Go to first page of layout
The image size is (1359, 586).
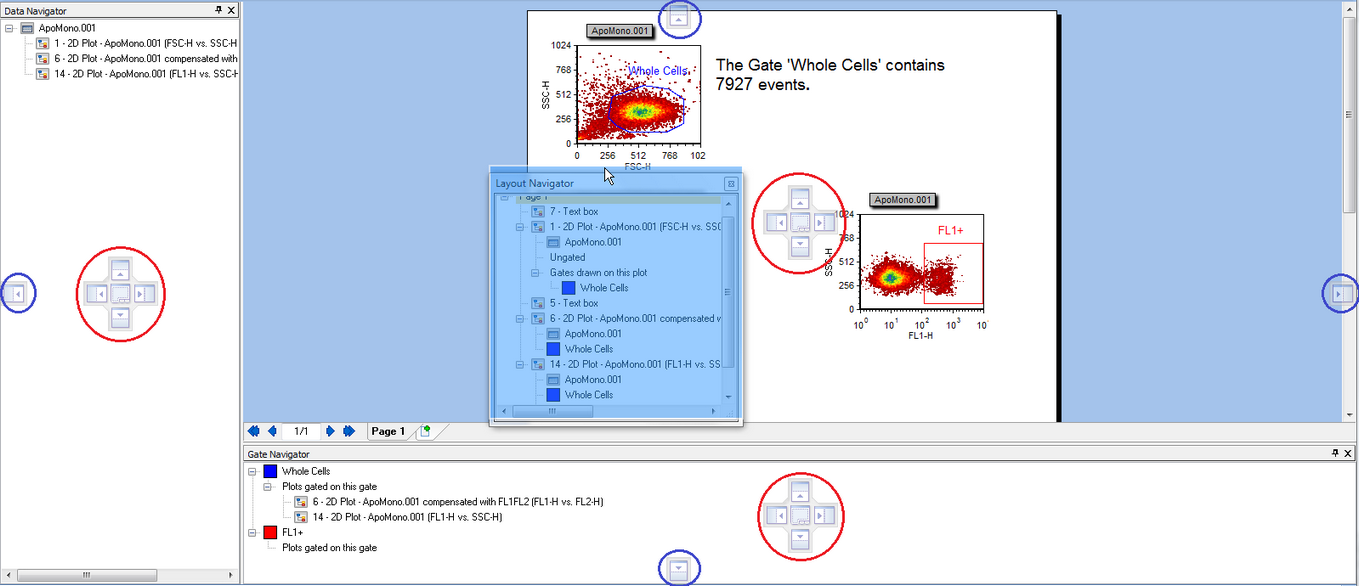(254, 431)
